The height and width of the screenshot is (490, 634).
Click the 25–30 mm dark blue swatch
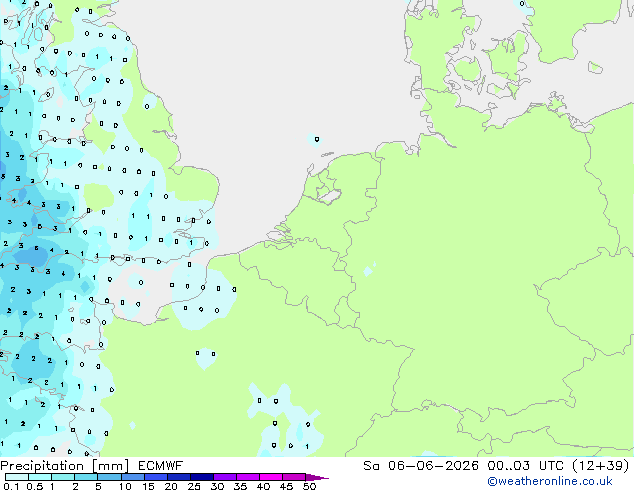click(202, 477)
